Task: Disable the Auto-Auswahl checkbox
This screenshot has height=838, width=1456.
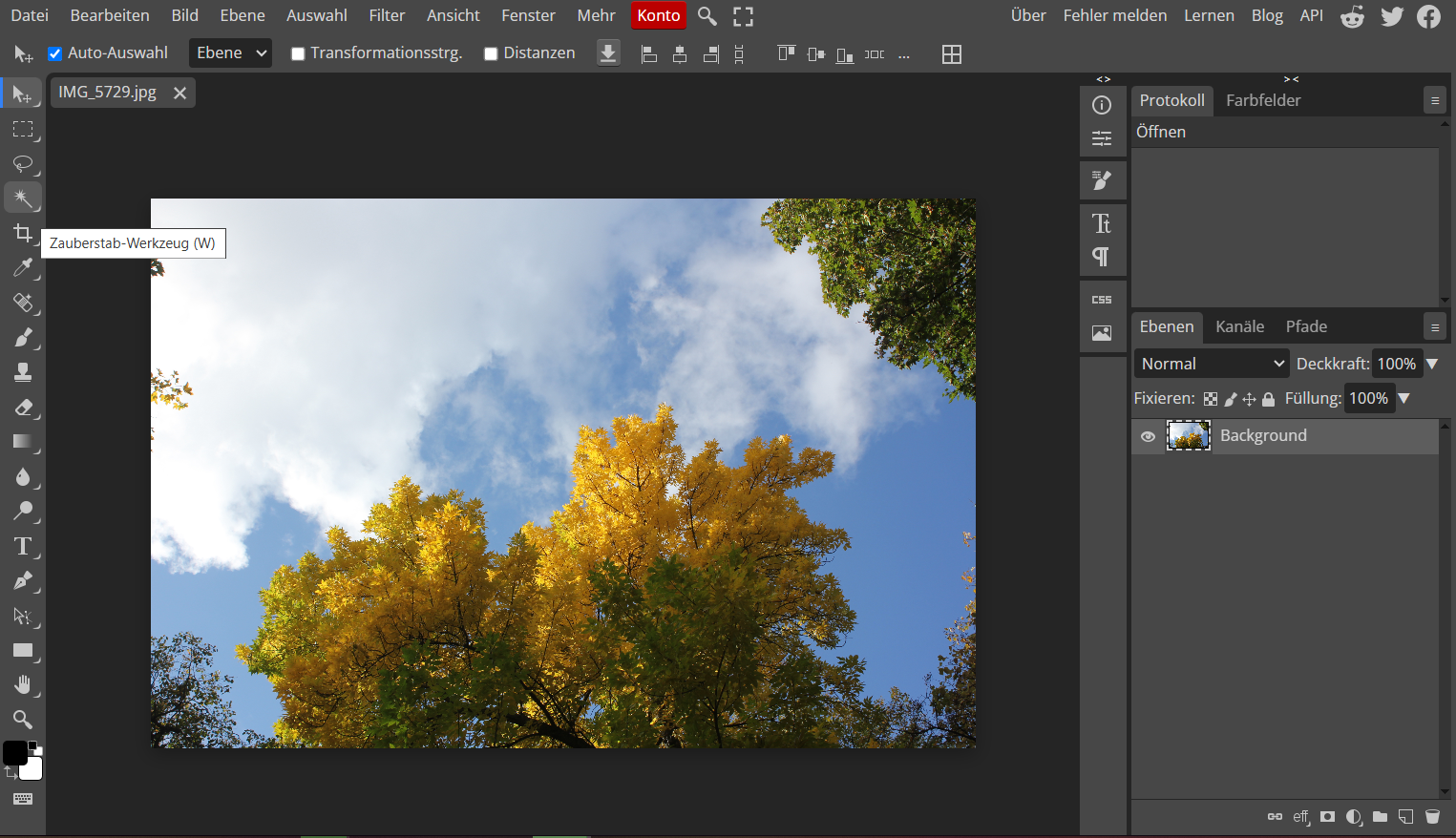Action: [54, 53]
